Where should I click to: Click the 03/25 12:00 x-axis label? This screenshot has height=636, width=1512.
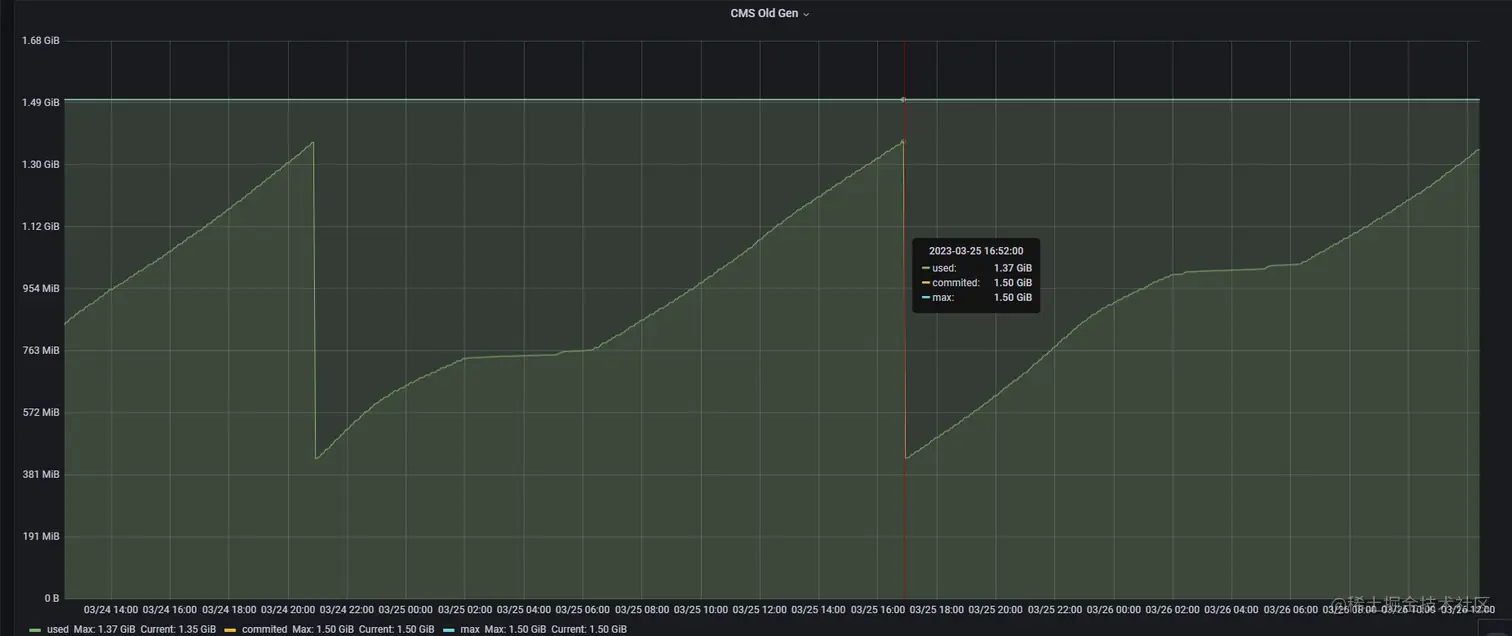[760, 609]
